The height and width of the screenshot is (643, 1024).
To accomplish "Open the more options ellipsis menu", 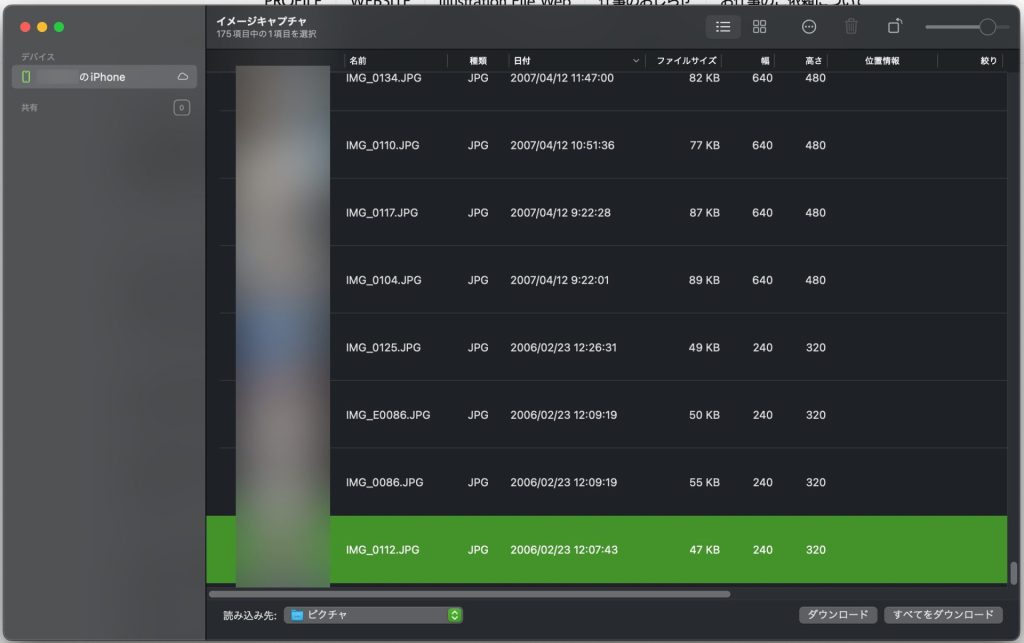I will pyautogui.click(x=809, y=27).
